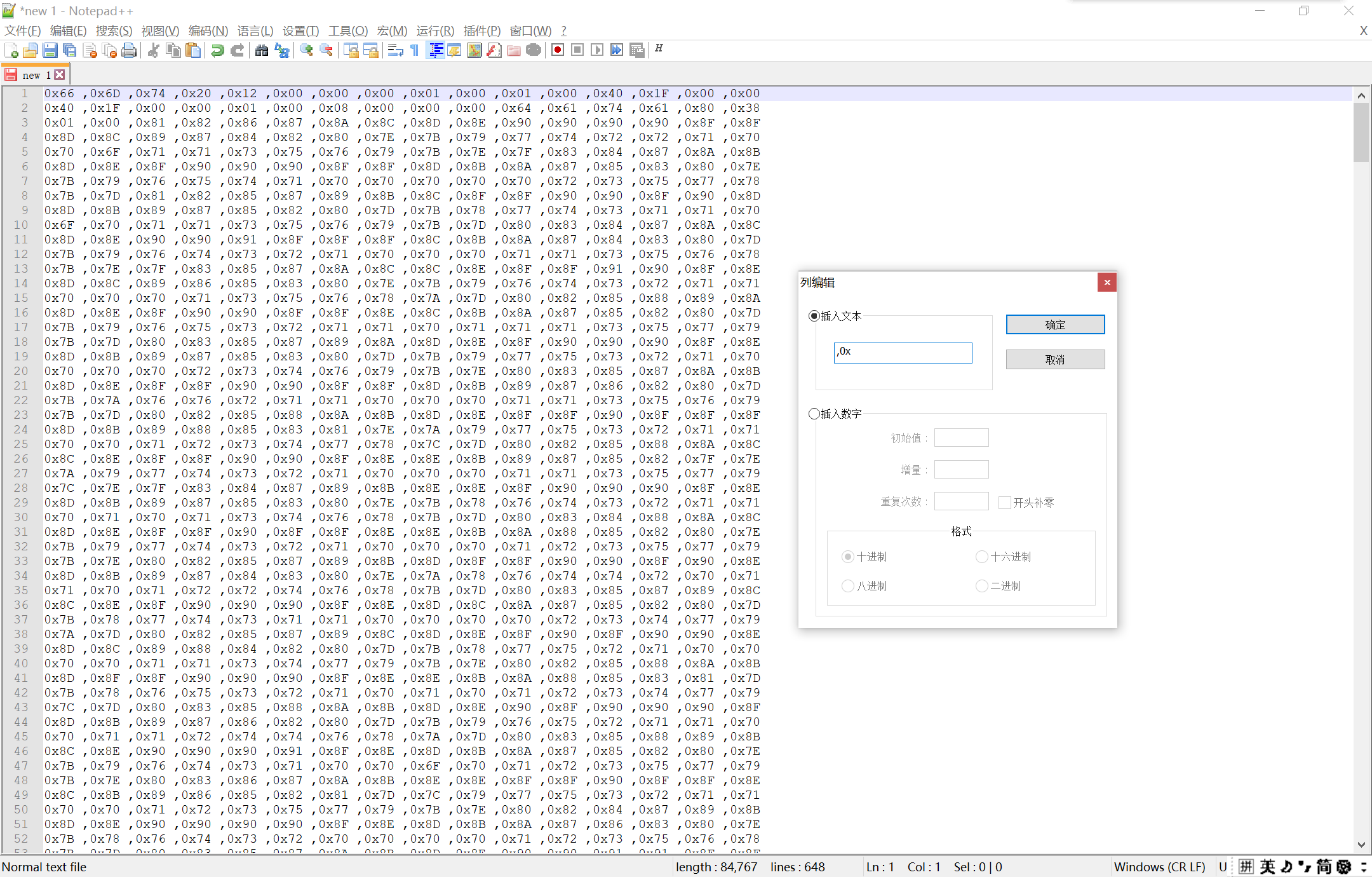Toggle synchronized vertical scrolling icon

[x=351, y=50]
